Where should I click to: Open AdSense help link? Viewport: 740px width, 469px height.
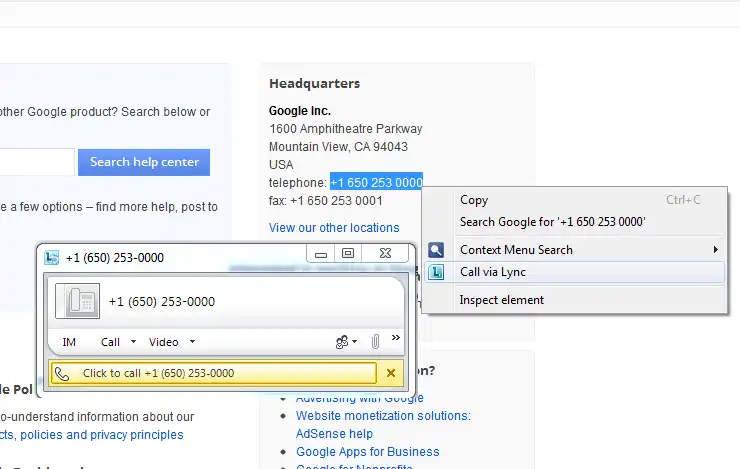point(334,434)
